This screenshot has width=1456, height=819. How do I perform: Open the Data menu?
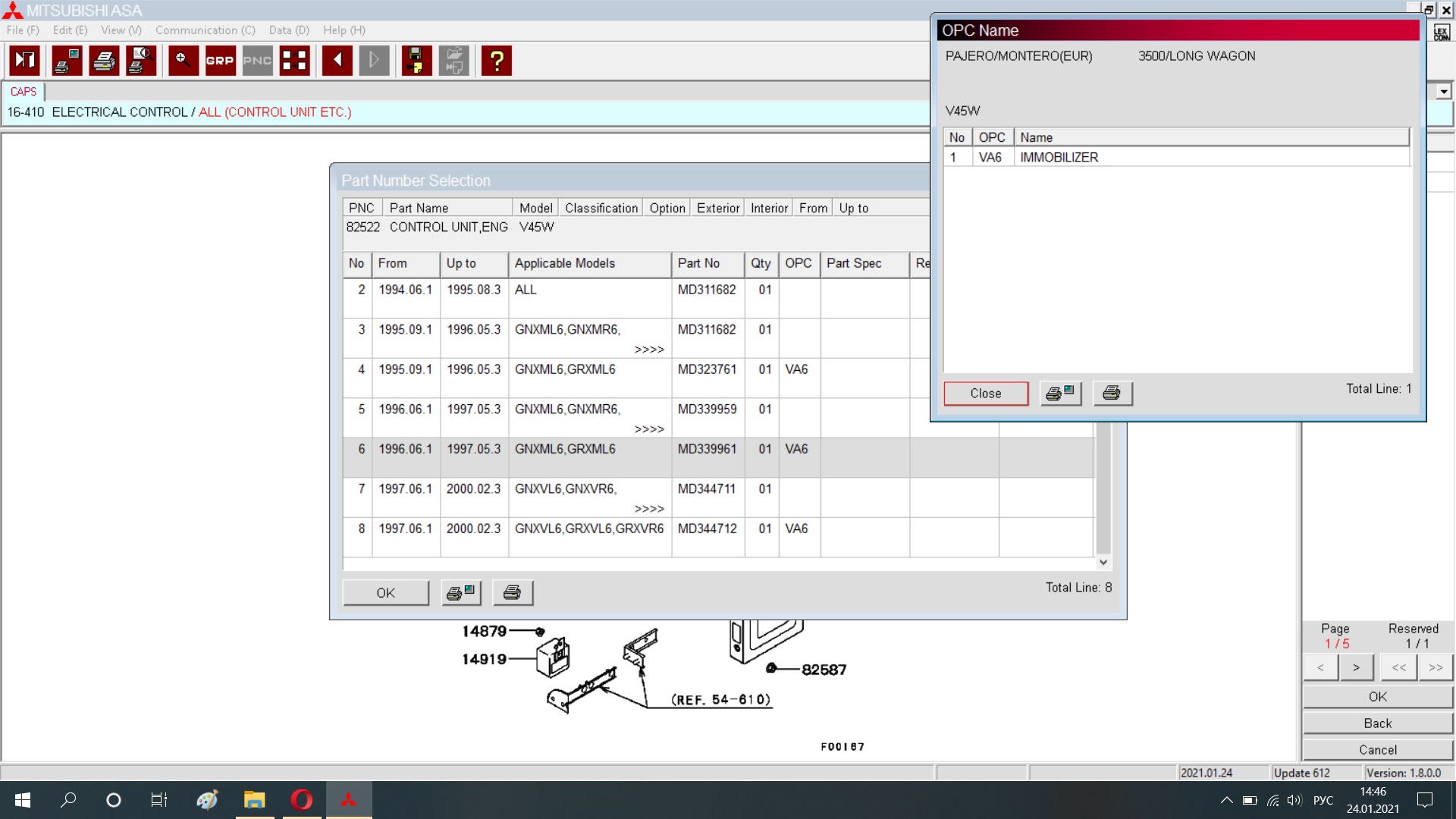289,30
